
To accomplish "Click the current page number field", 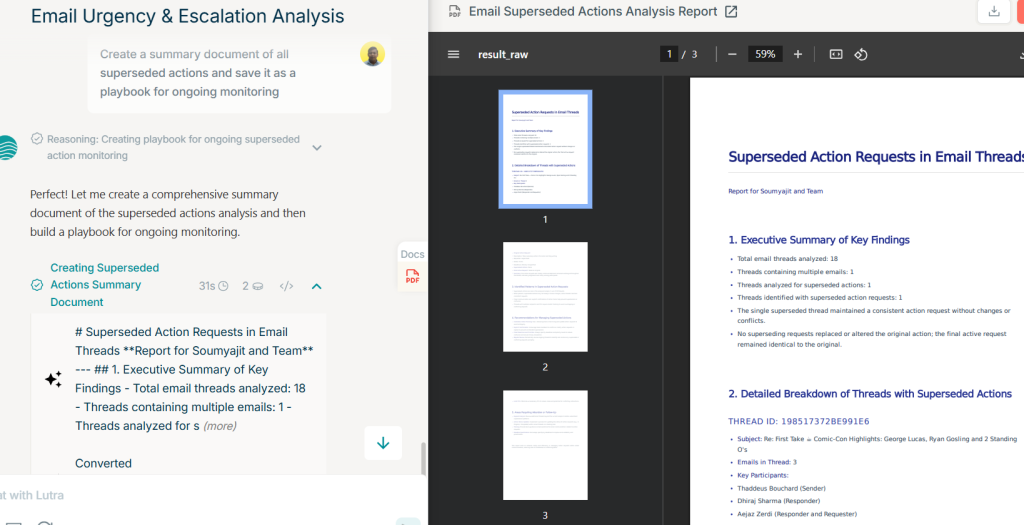I will 668,54.
